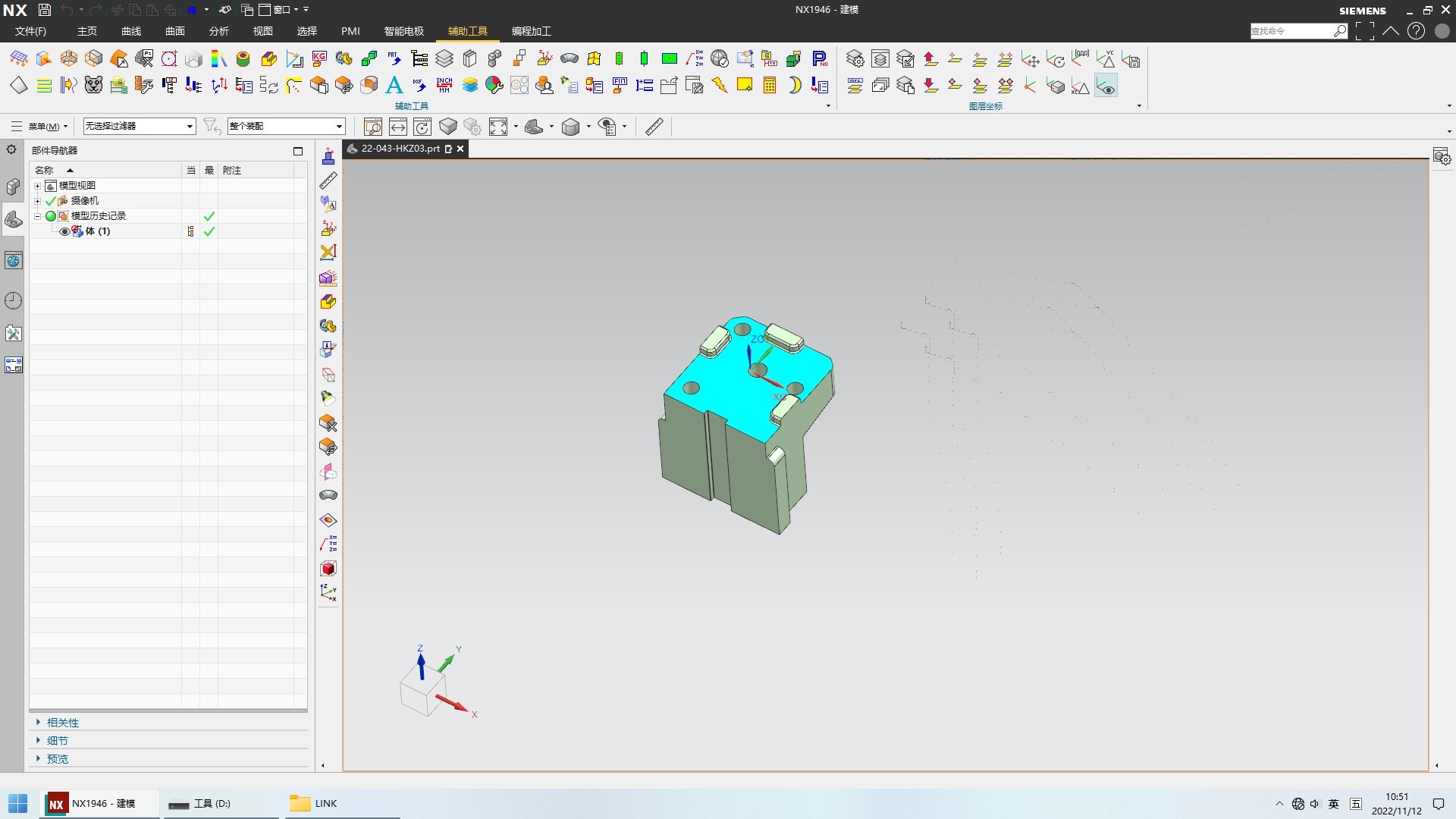Set coordinate origin with (000) icon

click(x=1080, y=58)
